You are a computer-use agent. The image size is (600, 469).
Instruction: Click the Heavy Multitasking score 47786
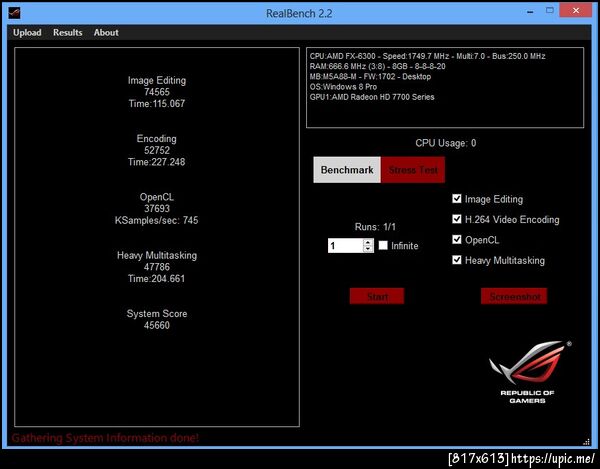(x=157, y=267)
